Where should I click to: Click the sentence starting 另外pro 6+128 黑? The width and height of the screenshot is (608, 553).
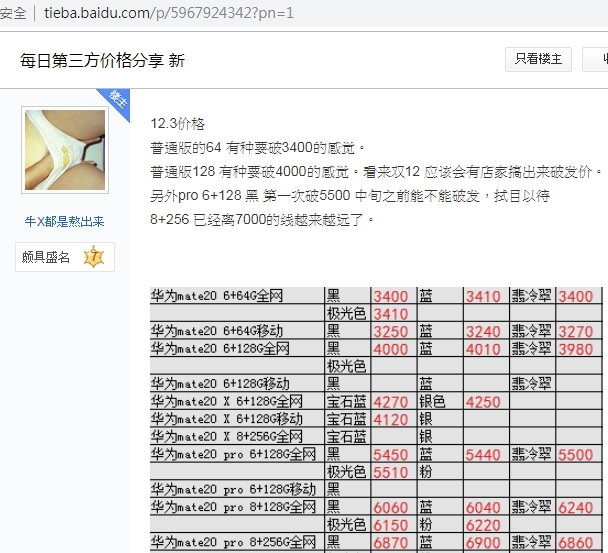[350, 196]
